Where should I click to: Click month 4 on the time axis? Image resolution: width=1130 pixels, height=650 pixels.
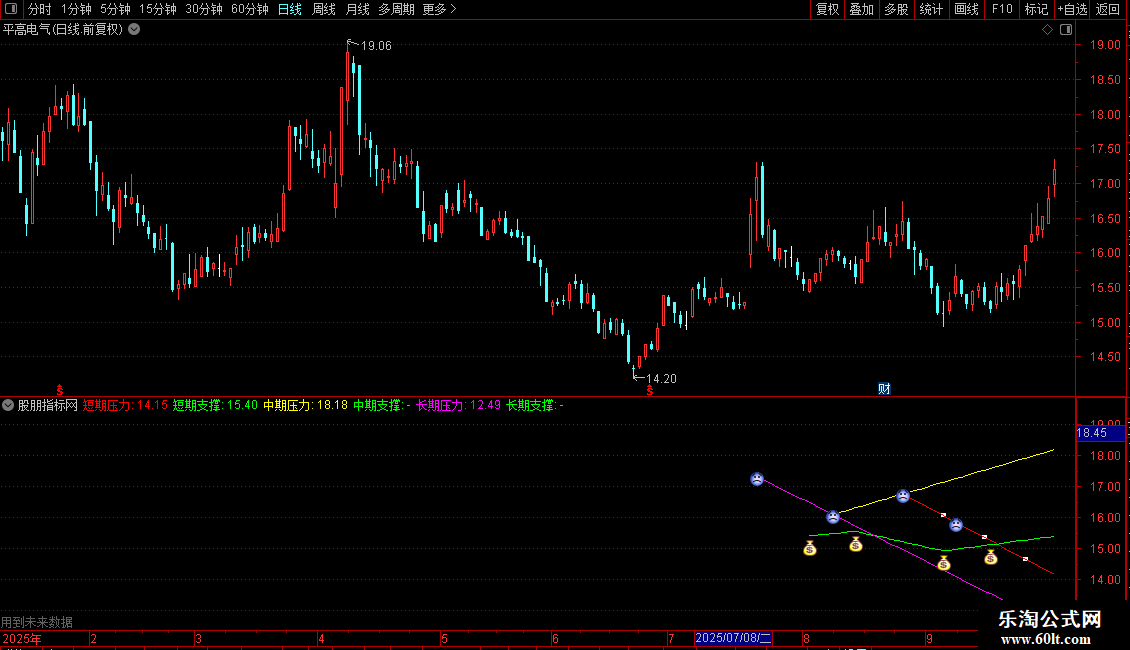pyautogui.click(x=321, y=638)
